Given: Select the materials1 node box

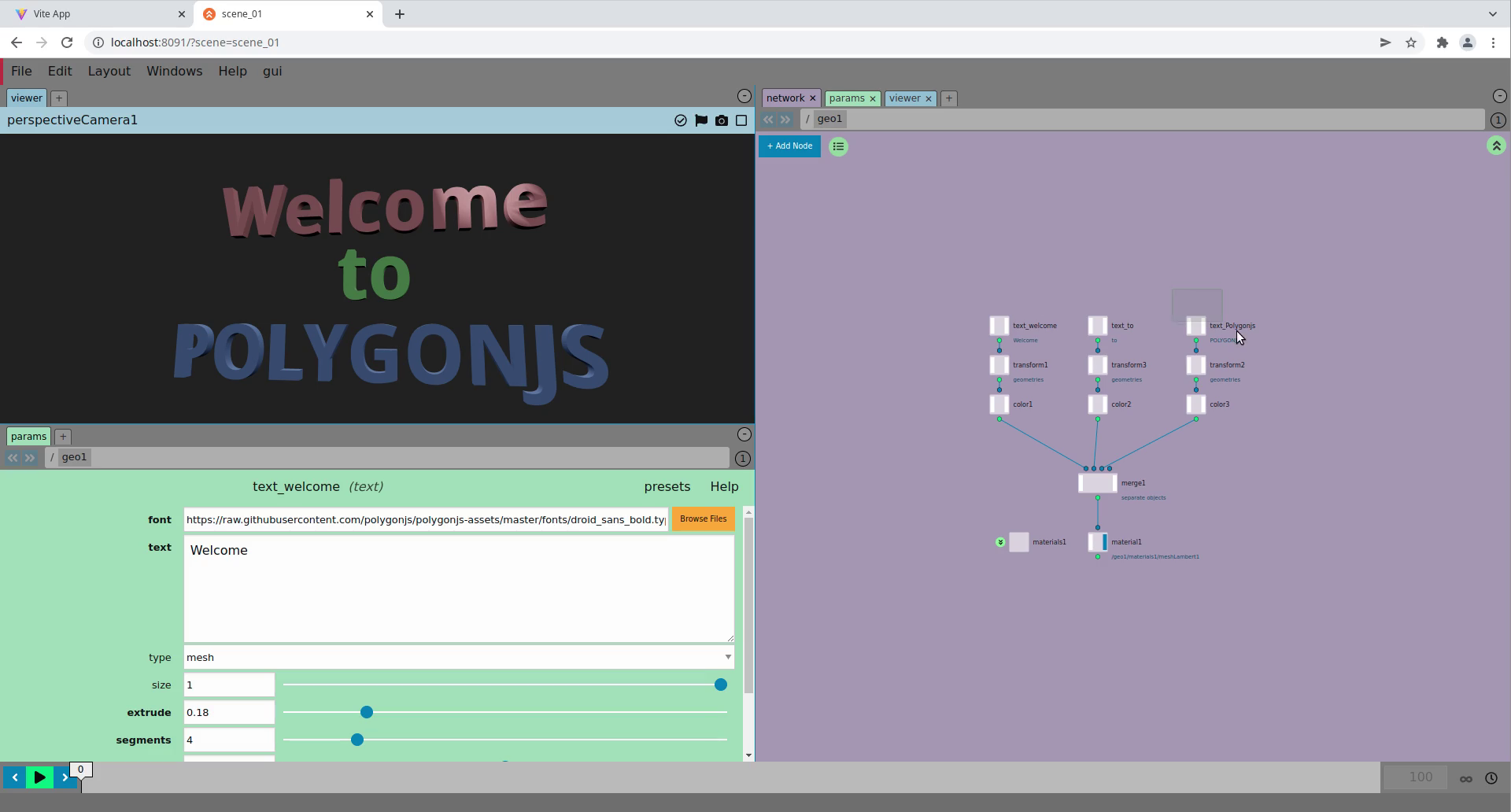Looking at the screenshot, I should [1019, 542].
